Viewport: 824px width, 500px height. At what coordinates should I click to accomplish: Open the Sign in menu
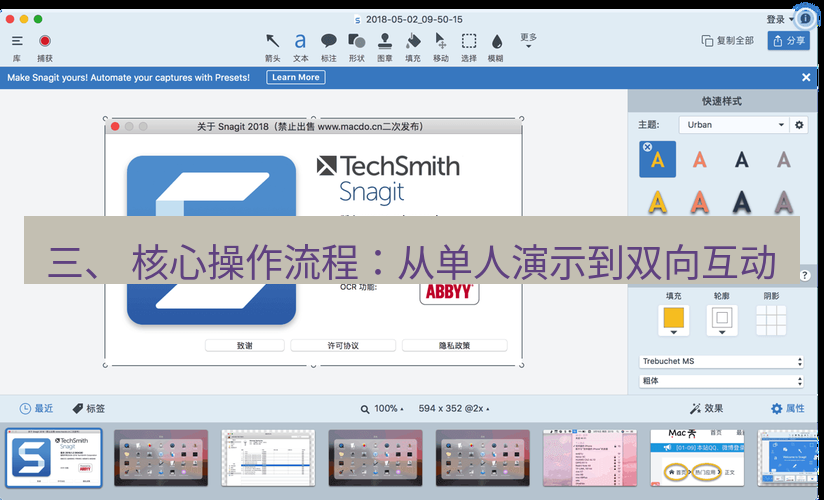780,19
